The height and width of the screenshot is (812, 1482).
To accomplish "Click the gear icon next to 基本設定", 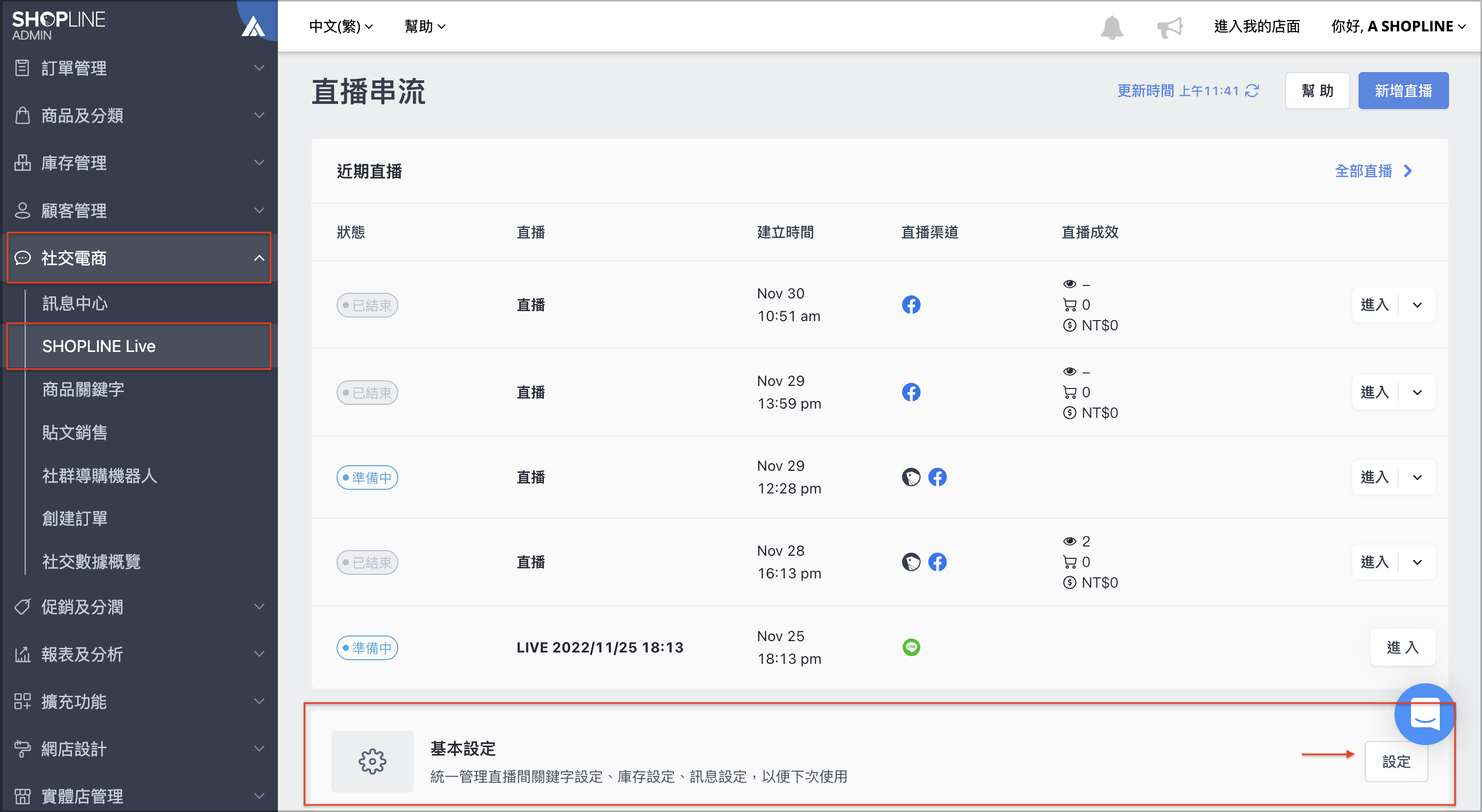I will coord(372,762).
